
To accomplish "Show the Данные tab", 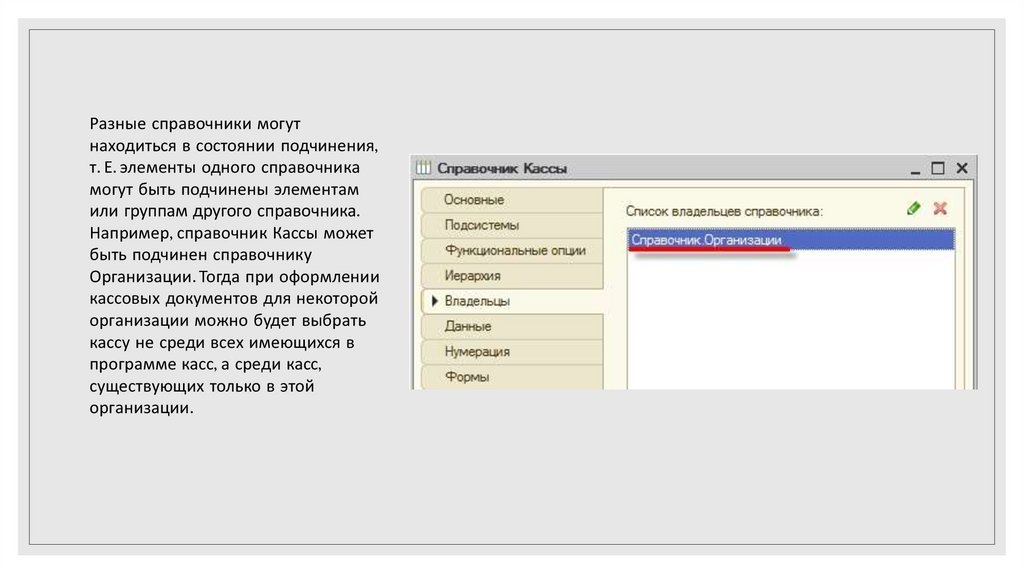I will tap(468, 326).
